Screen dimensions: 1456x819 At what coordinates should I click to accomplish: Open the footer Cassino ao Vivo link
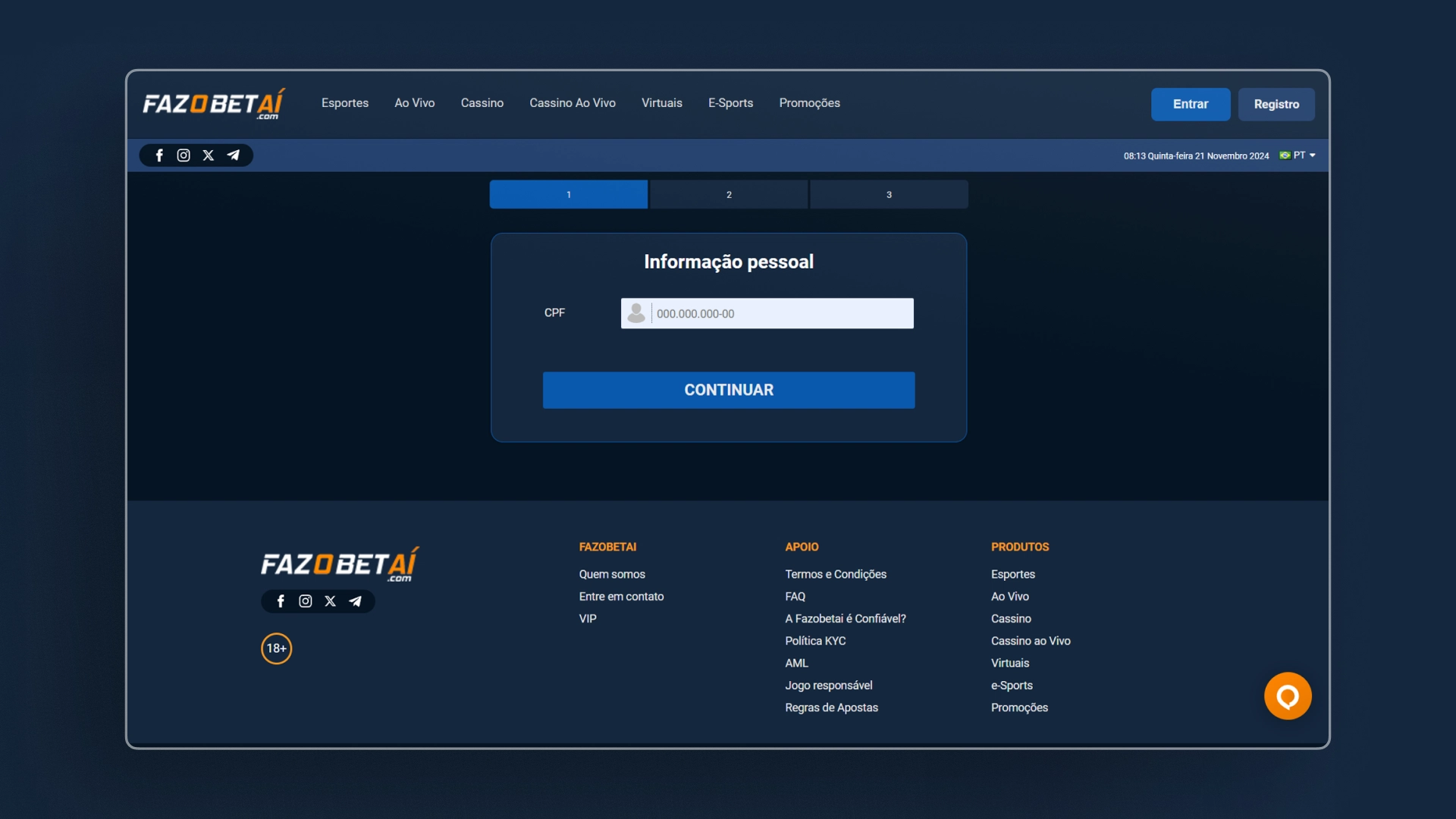coord(1031,641)
